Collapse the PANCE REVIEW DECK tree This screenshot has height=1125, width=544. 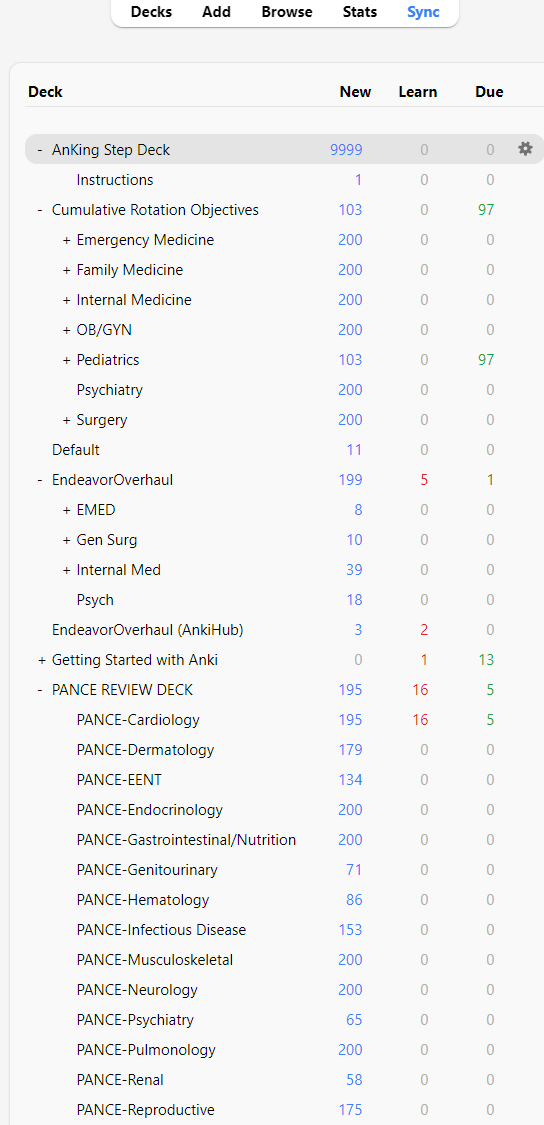[x=40, y=690]
